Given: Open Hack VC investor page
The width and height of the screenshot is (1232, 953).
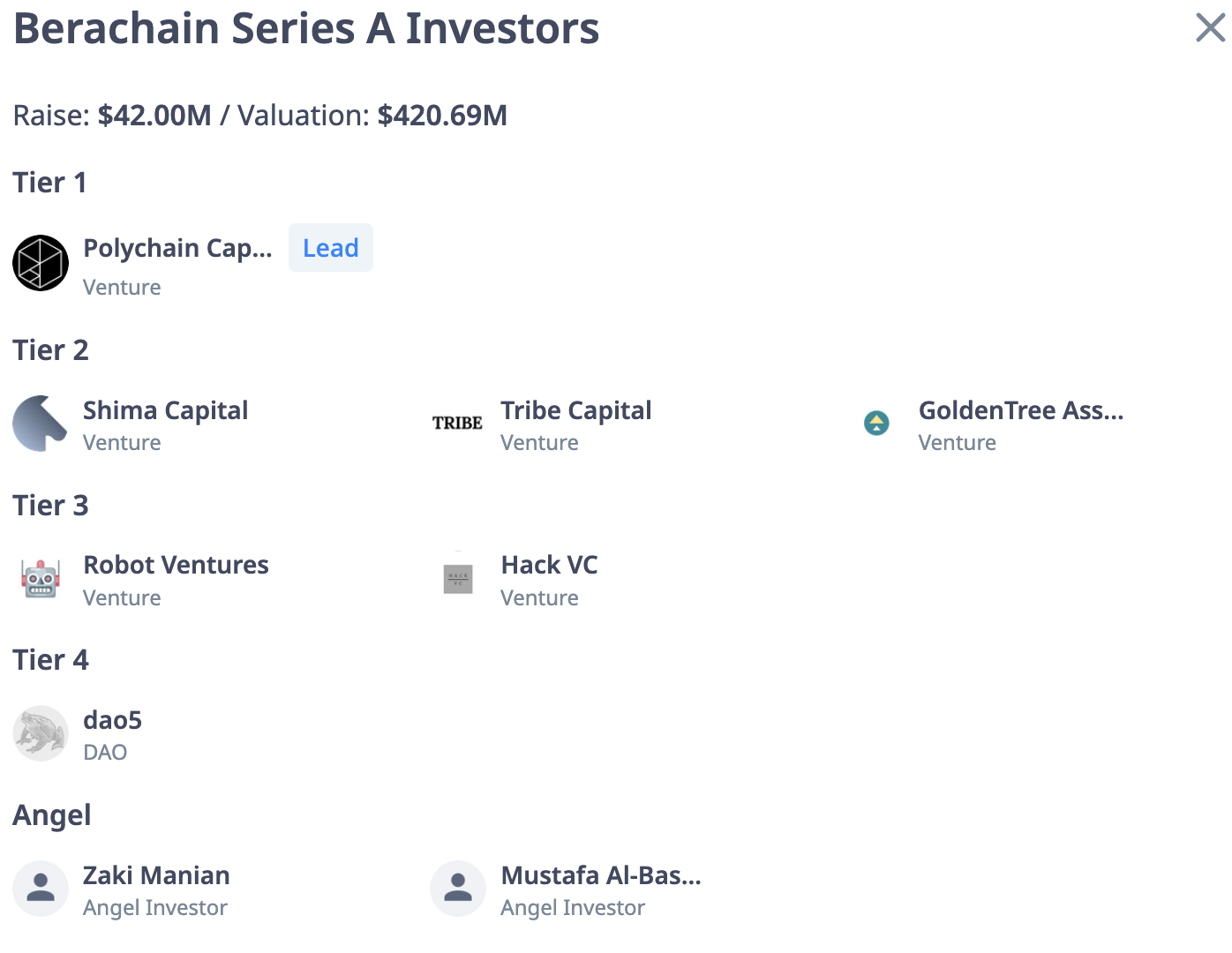Looking at the screenshot, I should coord(549,565).
